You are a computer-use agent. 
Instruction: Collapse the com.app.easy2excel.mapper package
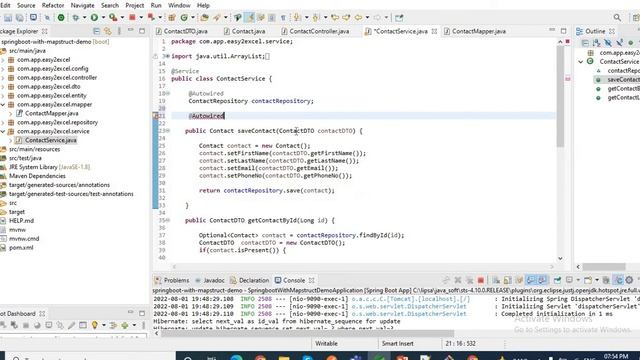(x=2, y=104)
